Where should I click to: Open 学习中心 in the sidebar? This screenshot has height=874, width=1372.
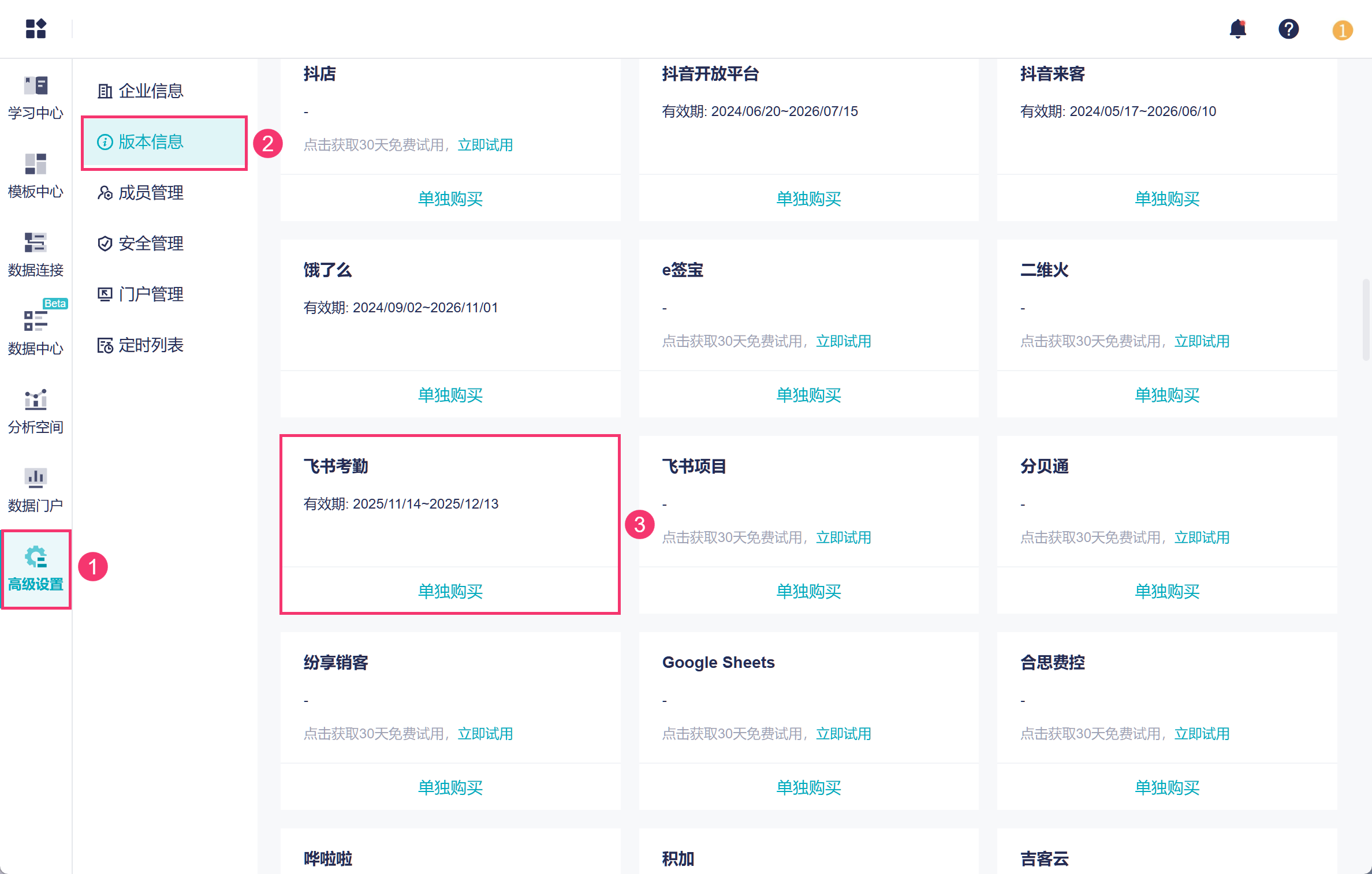pos(36,98)
